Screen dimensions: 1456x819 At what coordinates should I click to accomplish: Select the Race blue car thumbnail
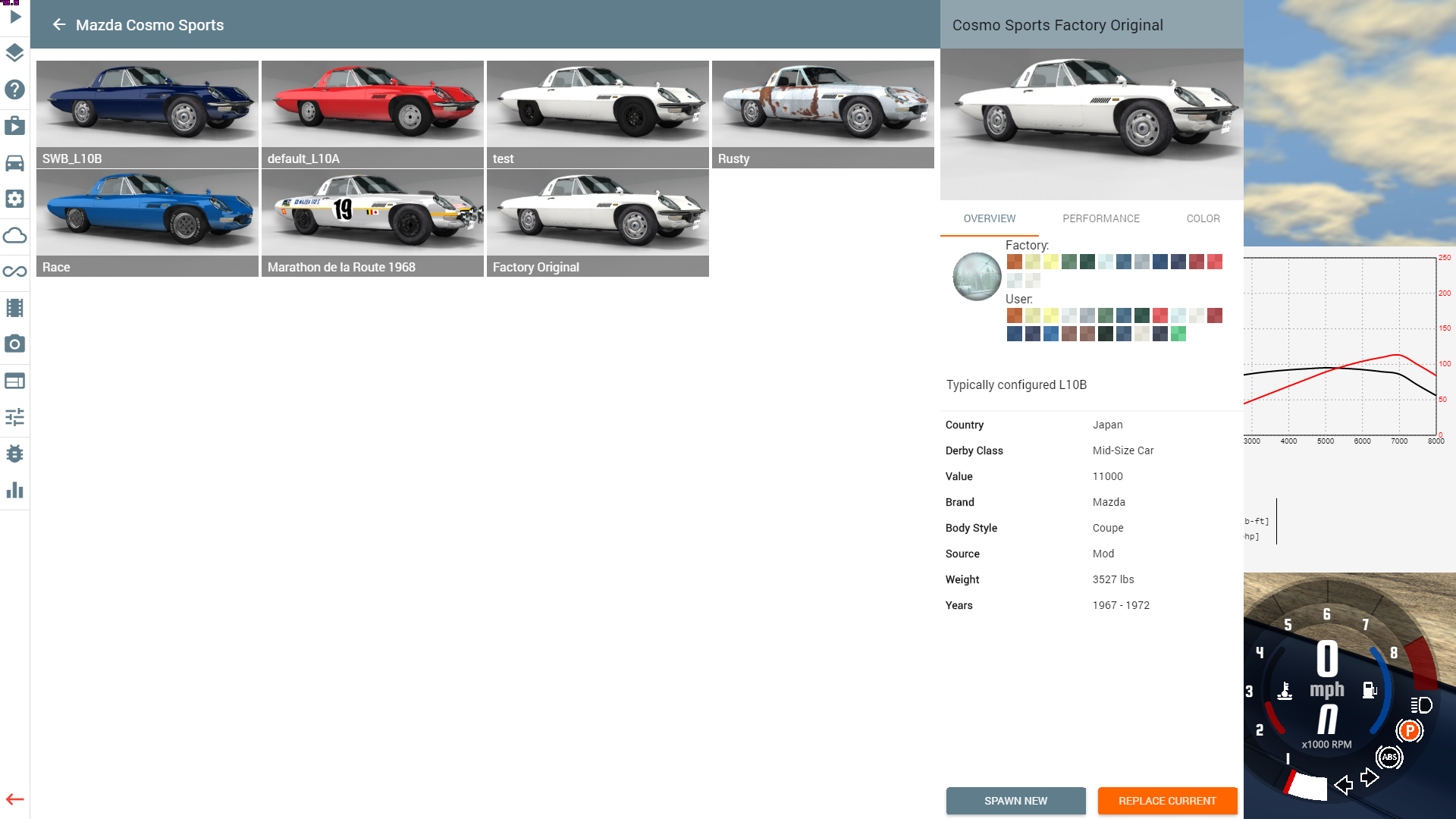pos(147,223)
